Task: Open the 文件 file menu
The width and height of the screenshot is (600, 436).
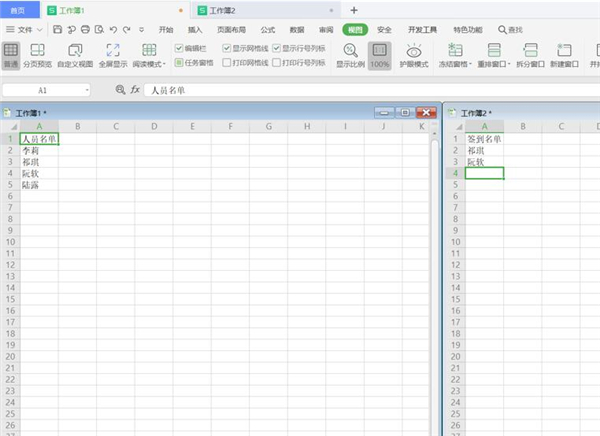Action: [x=25, y=29]
